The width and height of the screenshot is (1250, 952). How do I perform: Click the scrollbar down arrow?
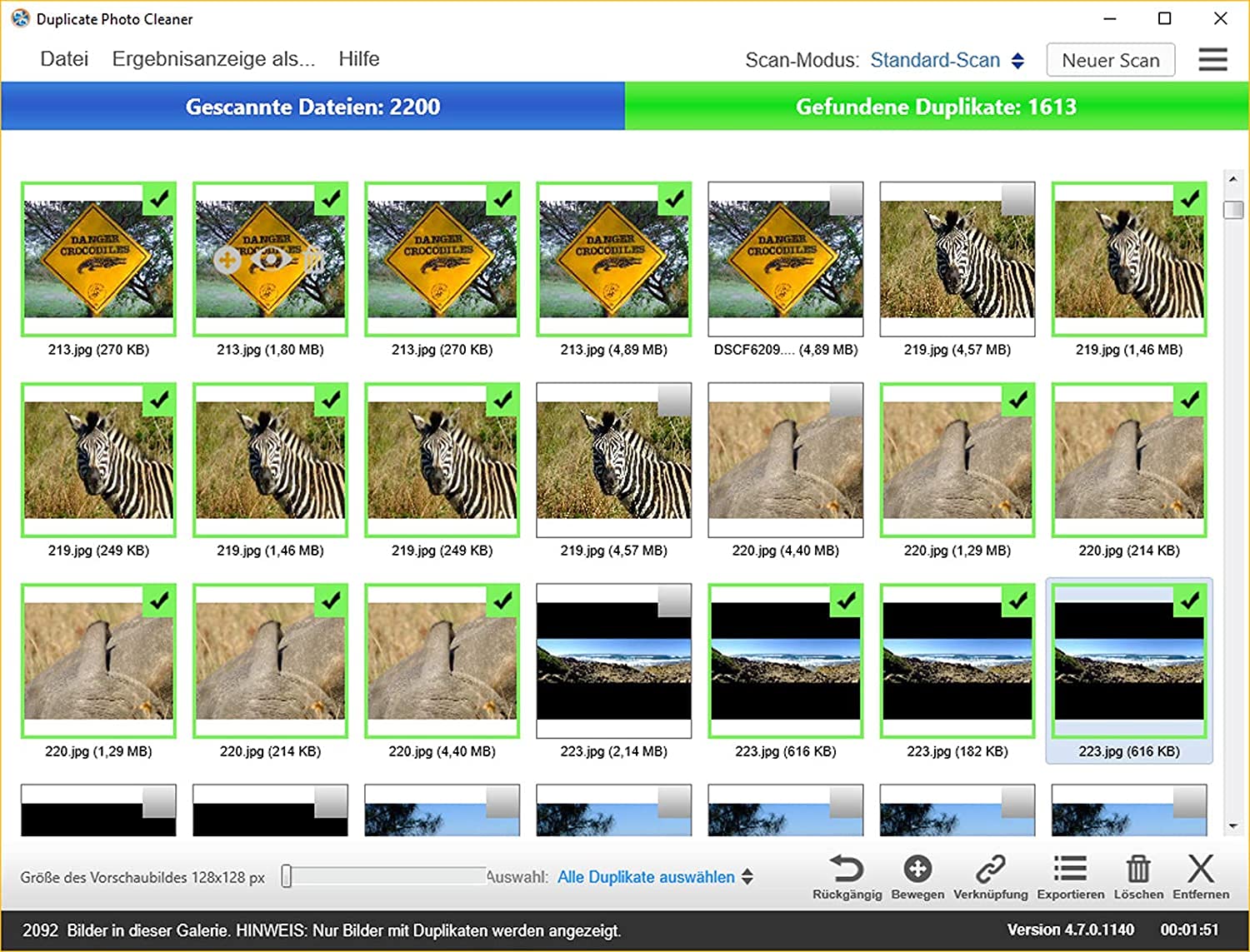(1233, 826)
